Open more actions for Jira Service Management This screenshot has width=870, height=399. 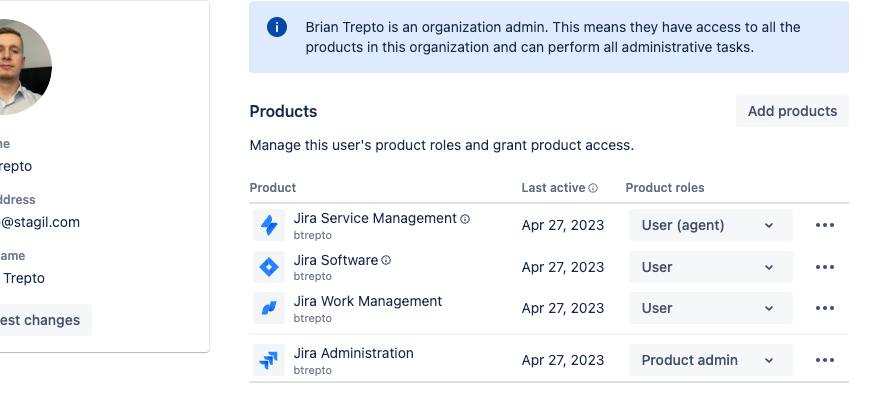click(825, 225)
